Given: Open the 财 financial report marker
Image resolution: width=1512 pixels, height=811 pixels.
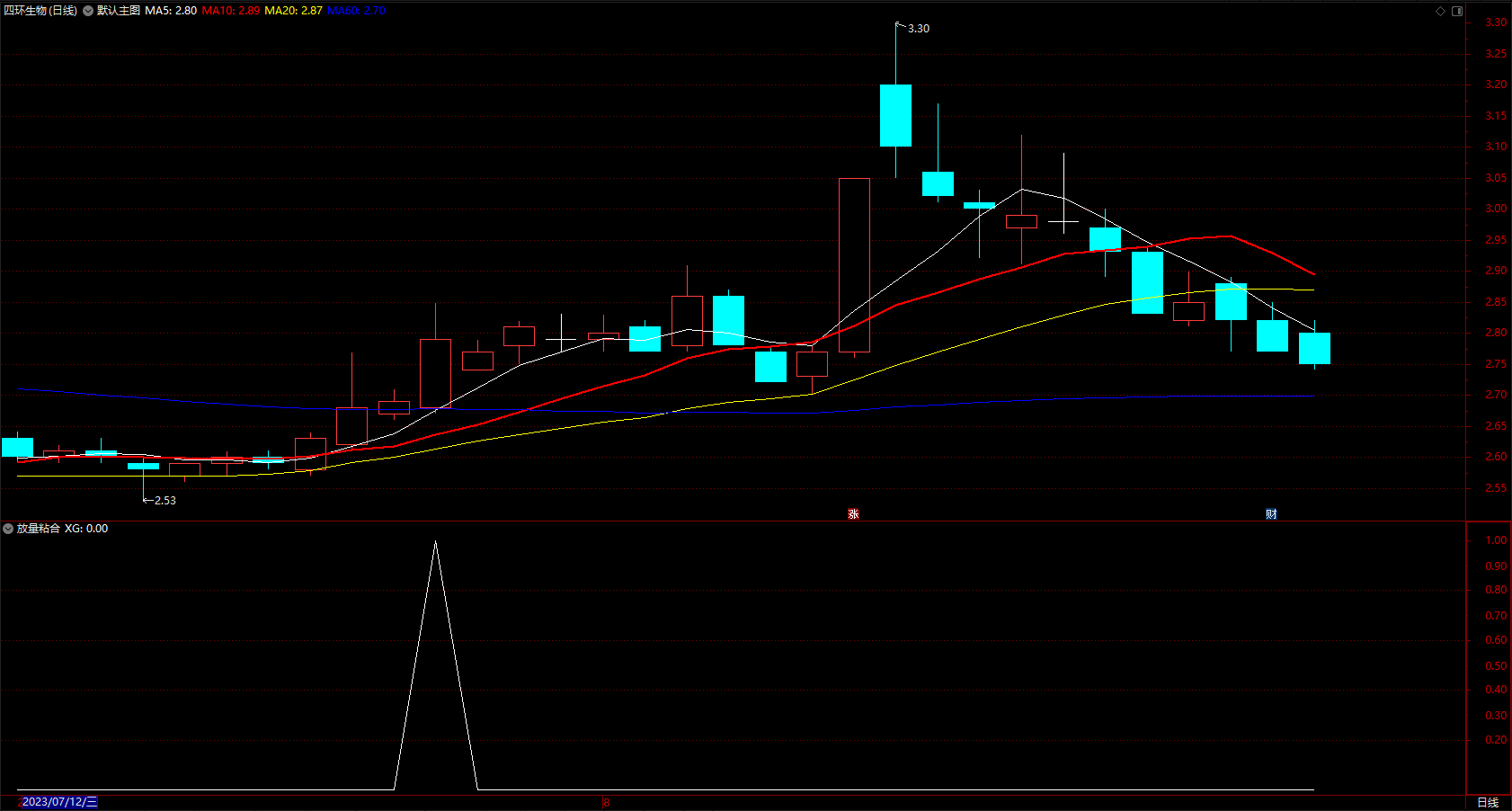Looking at the screenshot, I should coord(1271,514).
